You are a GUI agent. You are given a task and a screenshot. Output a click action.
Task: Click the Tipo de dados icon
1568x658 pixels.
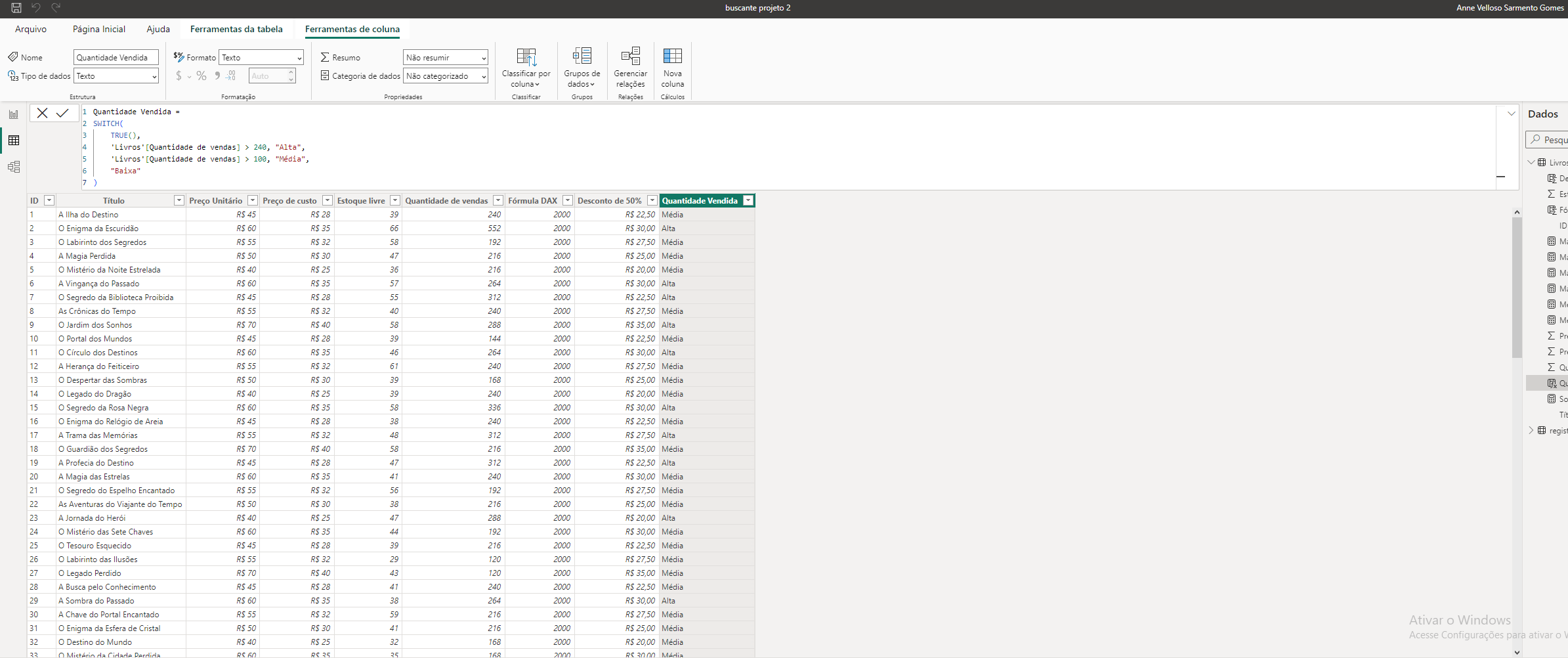click(x=13, y=76)
